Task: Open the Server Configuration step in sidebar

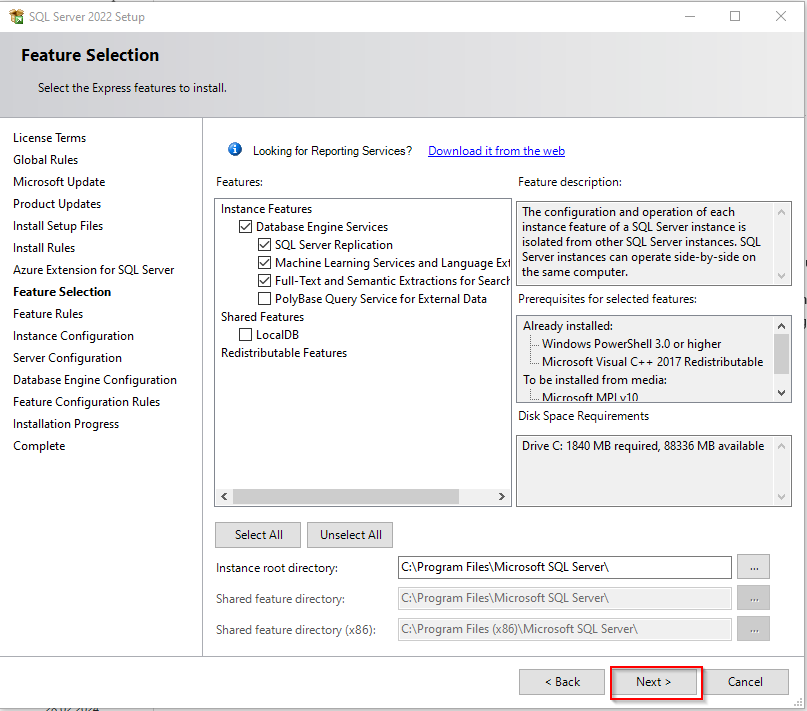Action: (67, 358)
